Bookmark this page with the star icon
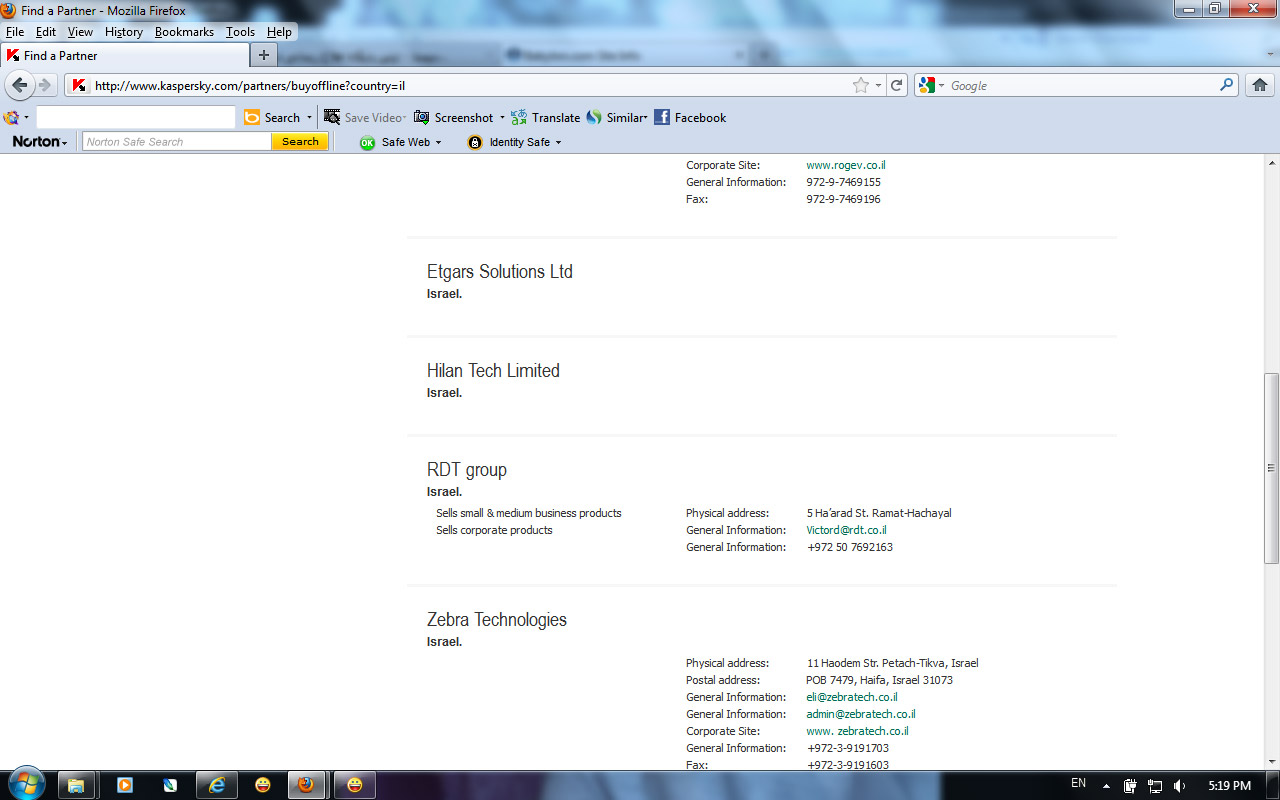This screenshot has height=800, width=1280. (x=861, y=86)
